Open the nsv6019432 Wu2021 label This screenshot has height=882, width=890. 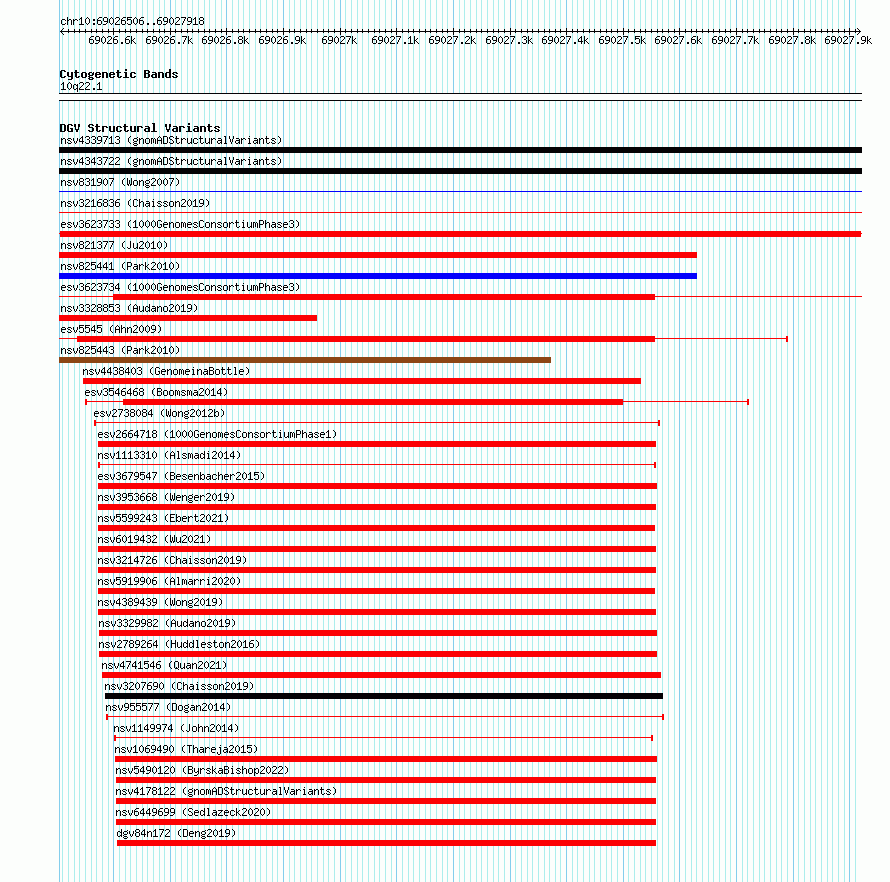(154, 539)
